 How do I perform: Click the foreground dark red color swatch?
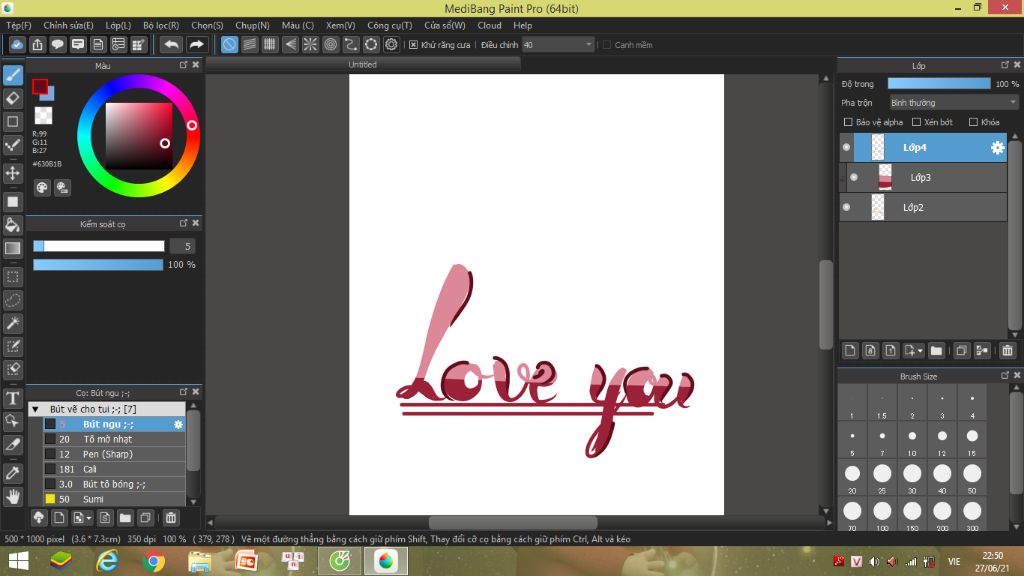tap(40, 86)
